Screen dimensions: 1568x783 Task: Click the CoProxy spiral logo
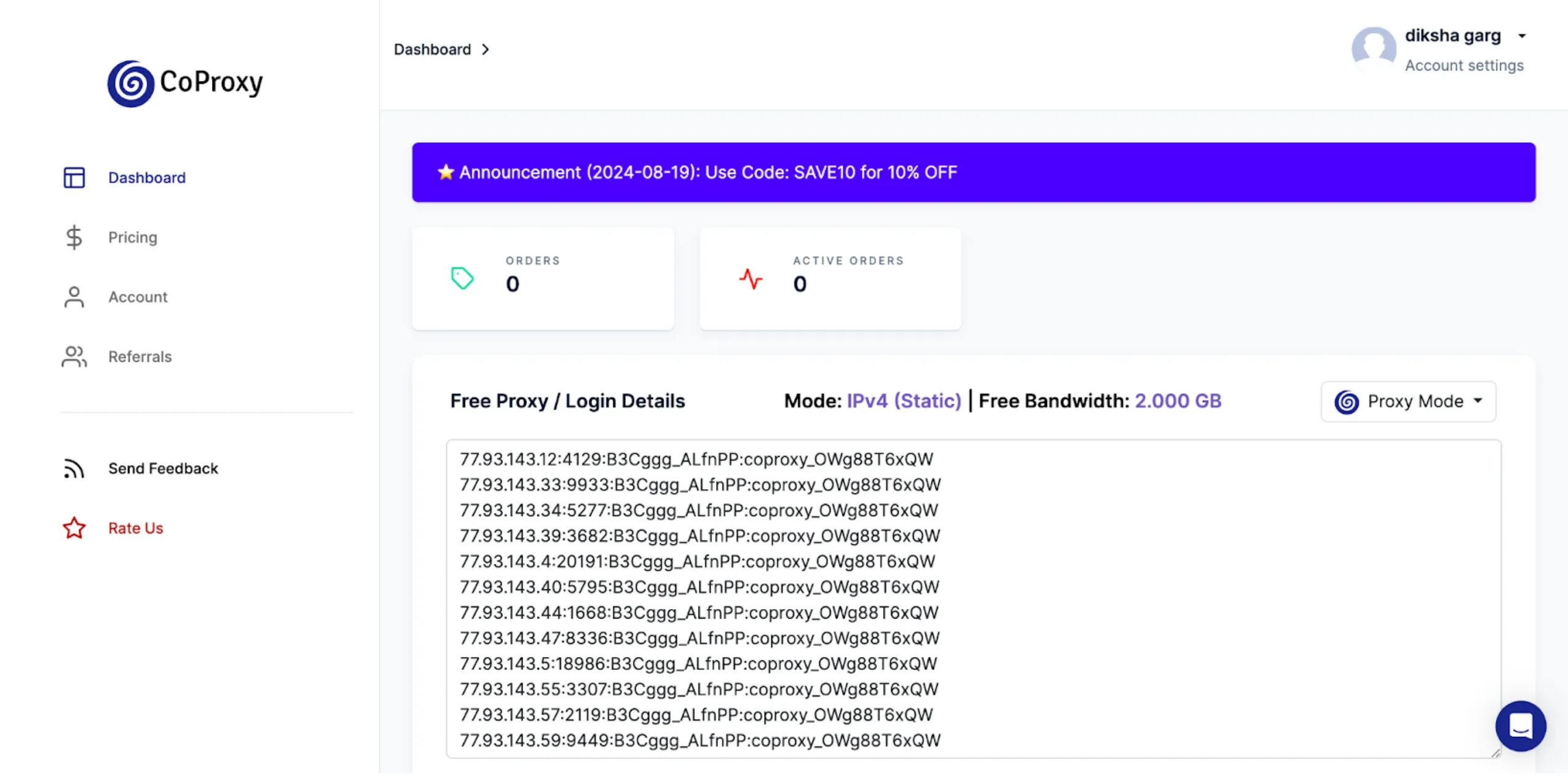tap(130, 84)
